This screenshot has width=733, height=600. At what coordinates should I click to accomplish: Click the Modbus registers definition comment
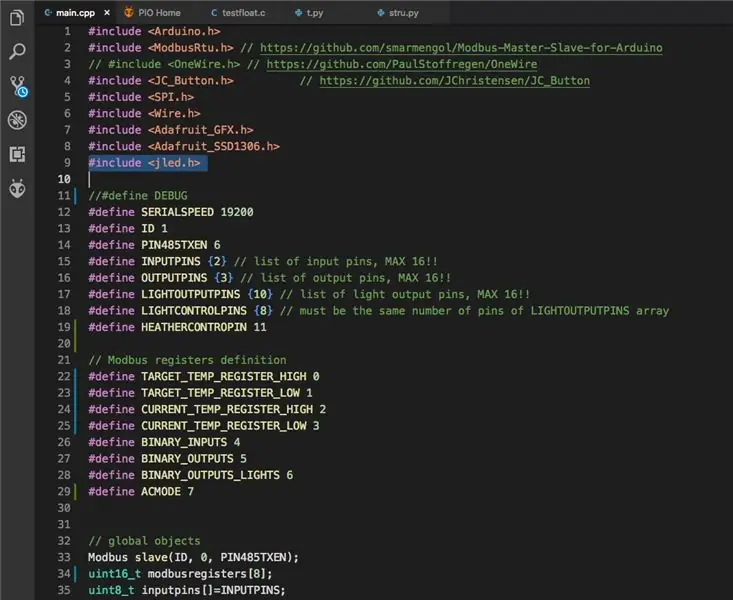point(187,360)
